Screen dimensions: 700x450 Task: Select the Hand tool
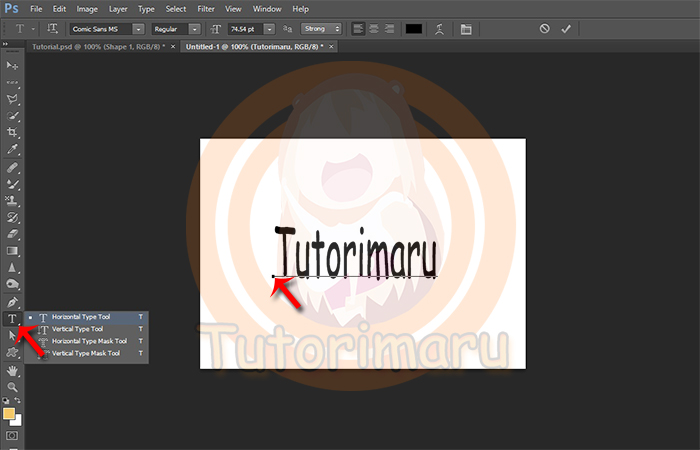(12, 371)
